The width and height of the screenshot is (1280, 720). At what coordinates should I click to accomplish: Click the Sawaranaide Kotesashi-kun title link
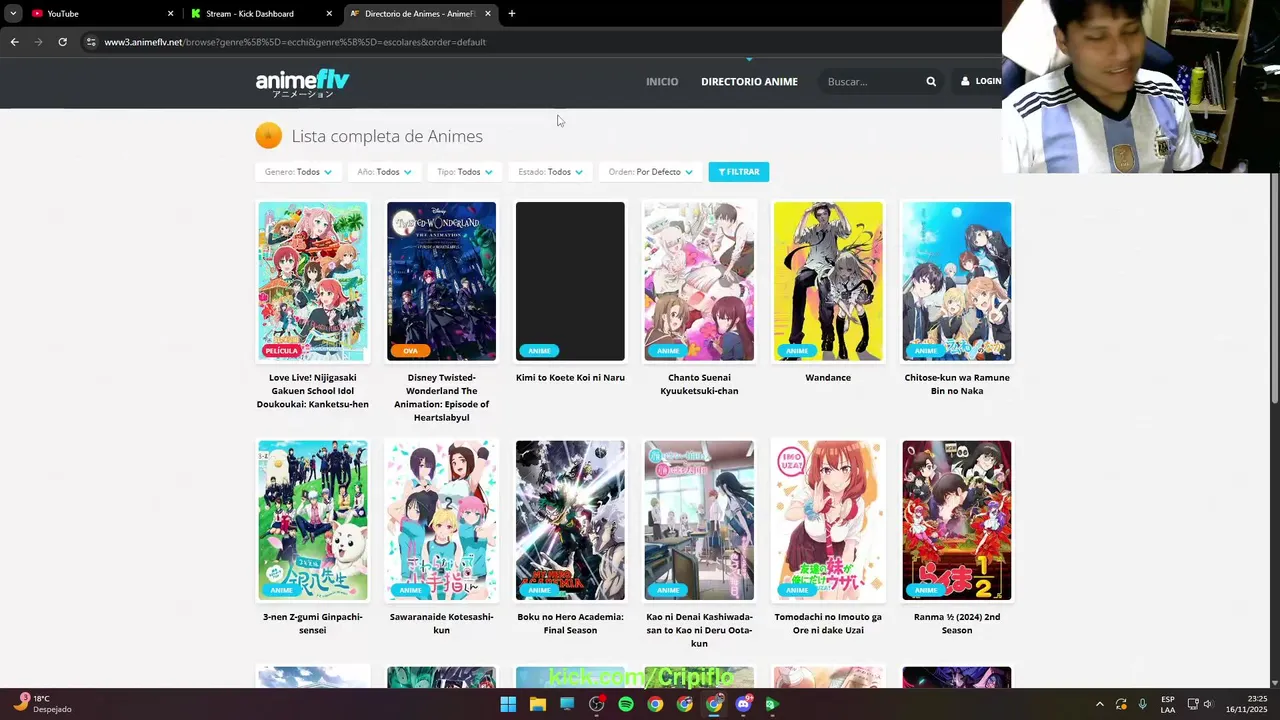pyautogui.click(x=441, y=624)
